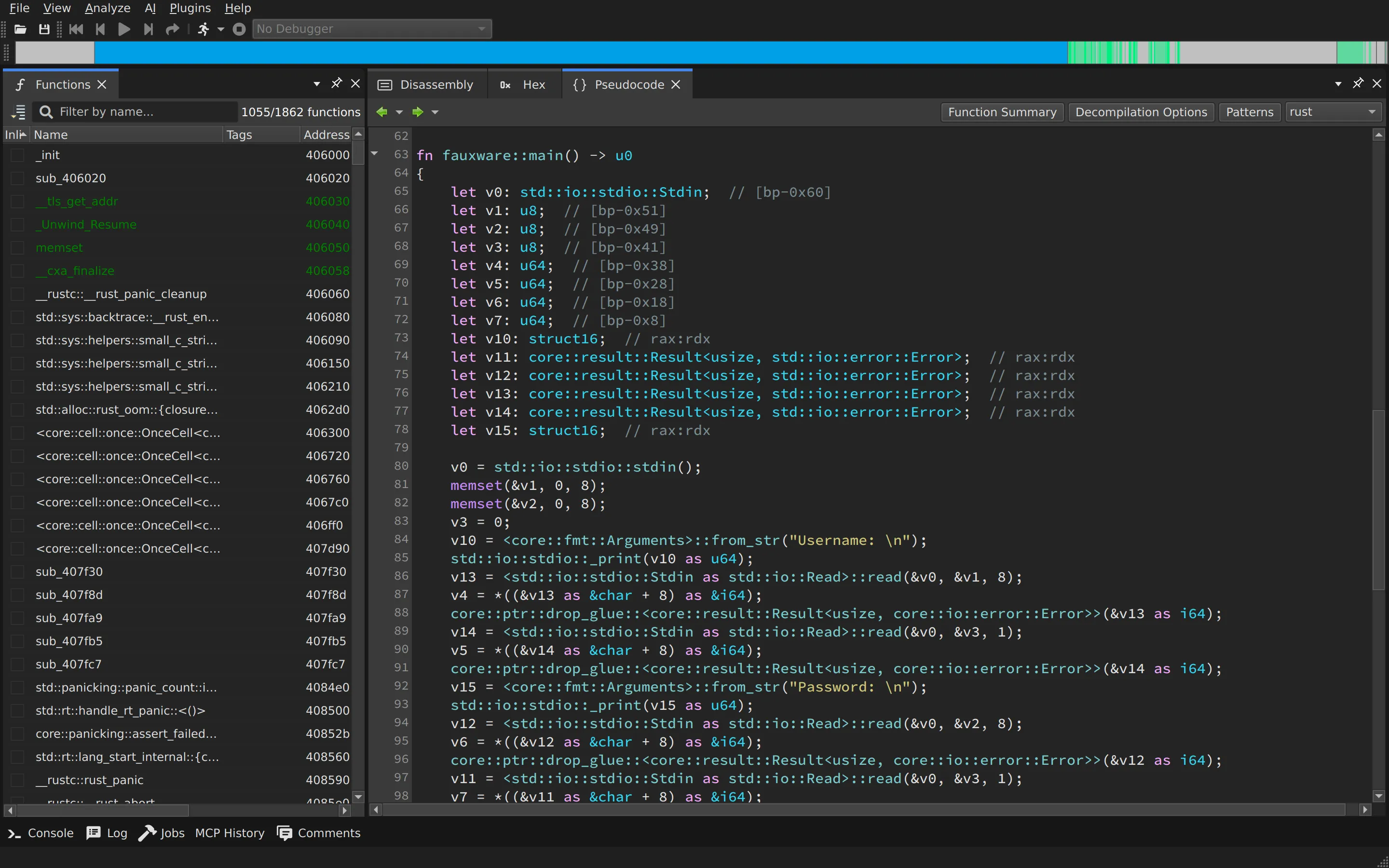The width and height of the screenshot is (1389, 868).
Task: Expand the back navigation history dropdown
Action: tap(399, 112)
